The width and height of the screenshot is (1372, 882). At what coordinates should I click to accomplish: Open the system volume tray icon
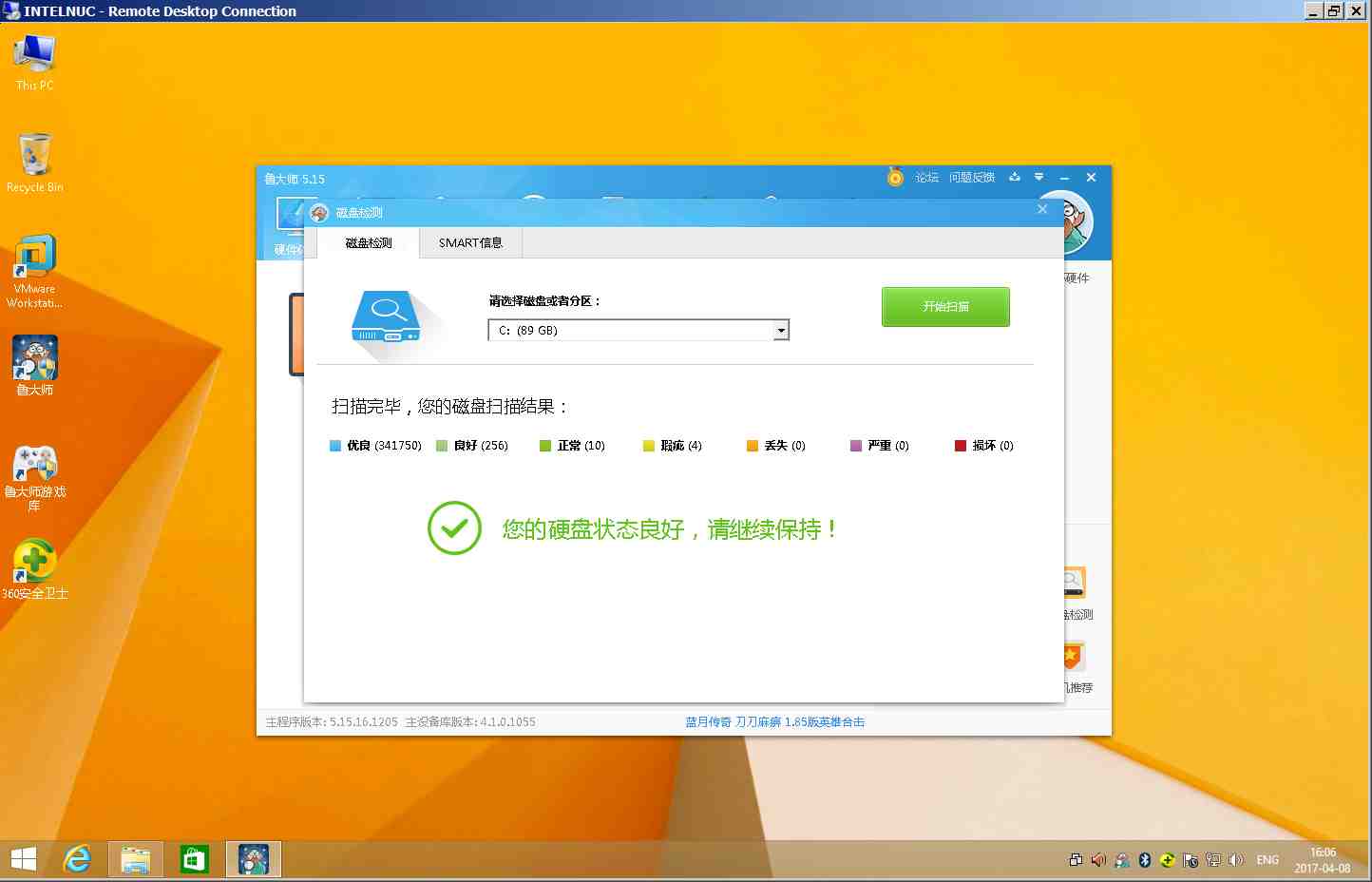click(x=1236, y=860)
